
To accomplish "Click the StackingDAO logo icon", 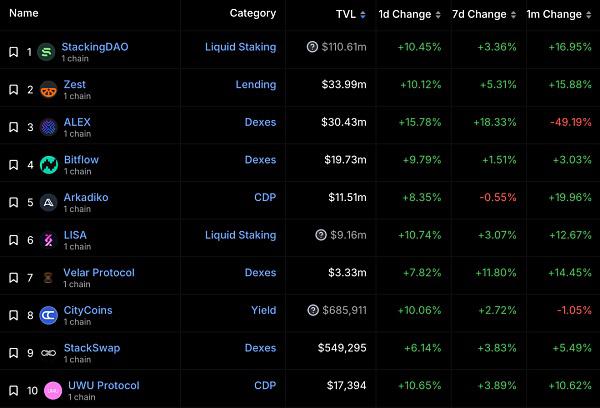I will click(x=46, y=52).
